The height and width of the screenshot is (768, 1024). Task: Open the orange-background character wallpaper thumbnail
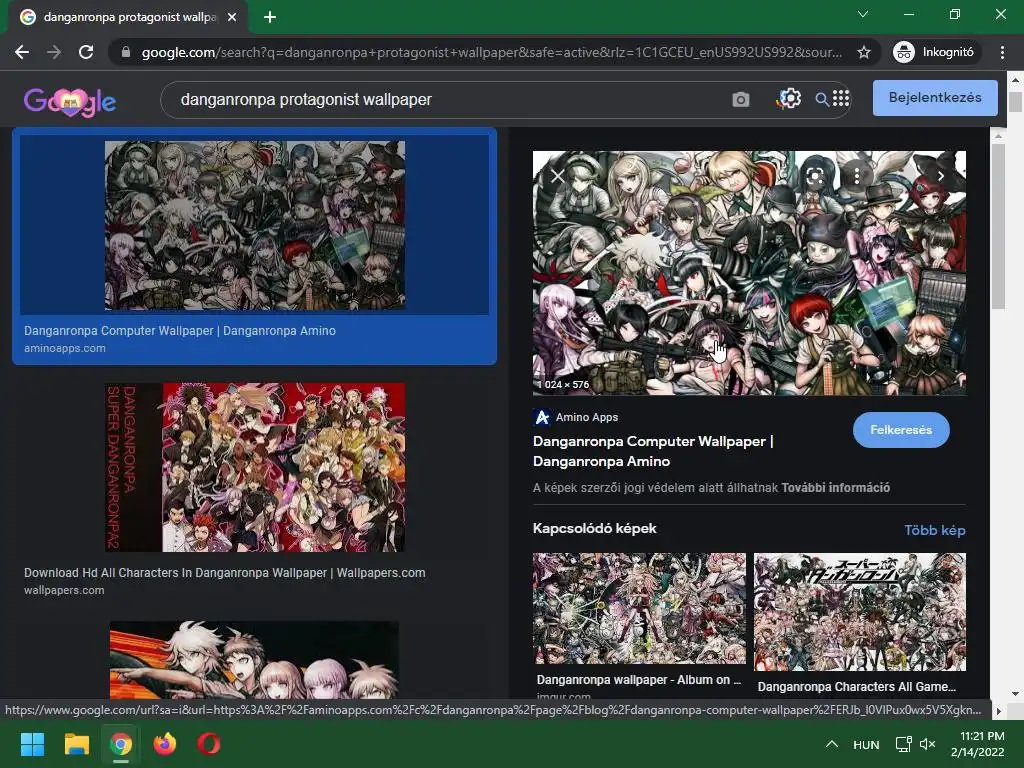254,660
